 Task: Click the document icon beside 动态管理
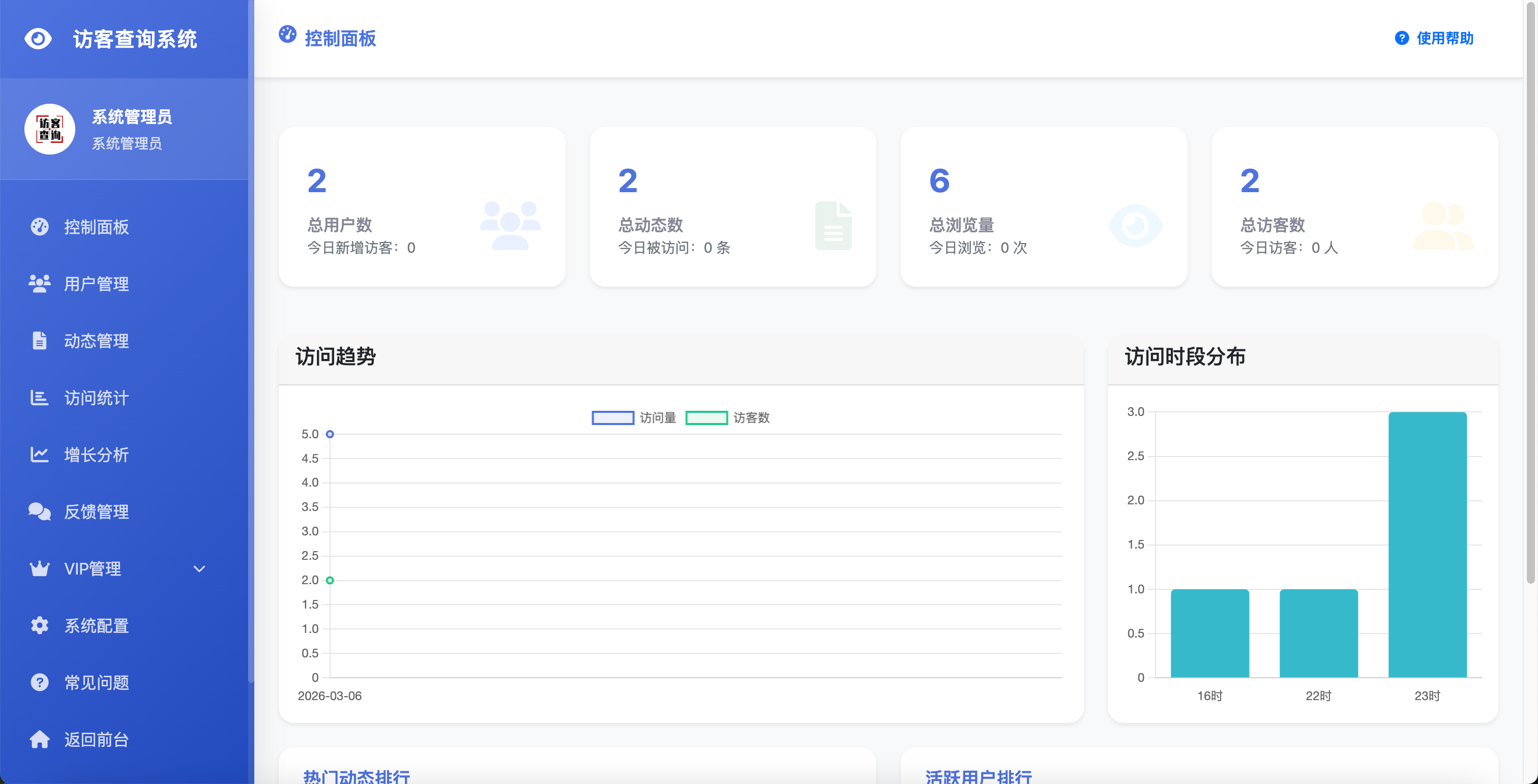(x=39, y=341)
